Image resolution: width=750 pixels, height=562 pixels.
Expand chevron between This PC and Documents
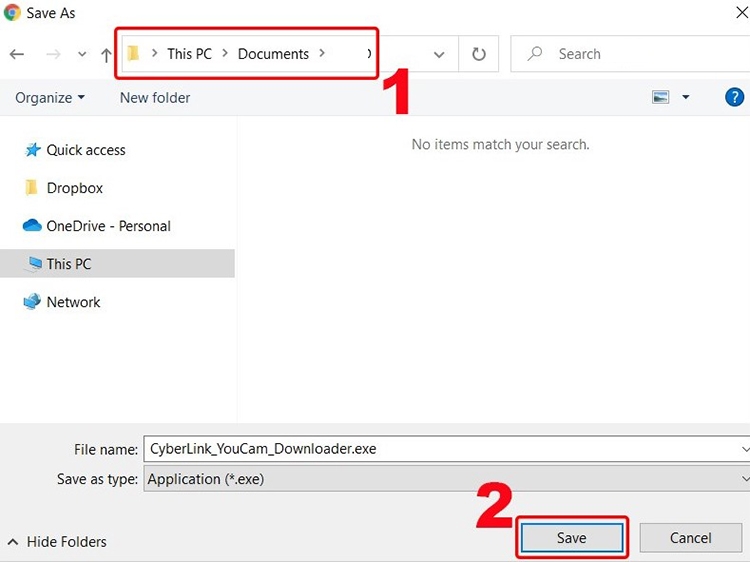[225, 53]
